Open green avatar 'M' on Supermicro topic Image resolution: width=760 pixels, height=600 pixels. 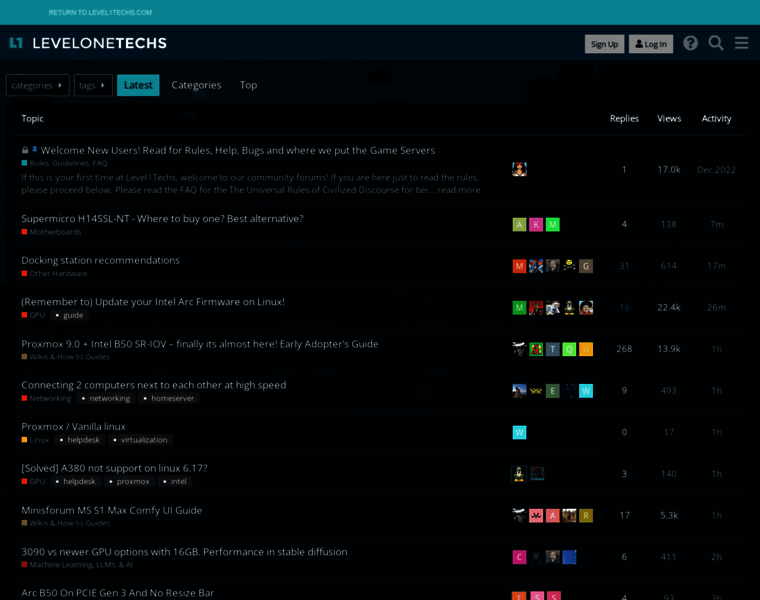[553, 224]
